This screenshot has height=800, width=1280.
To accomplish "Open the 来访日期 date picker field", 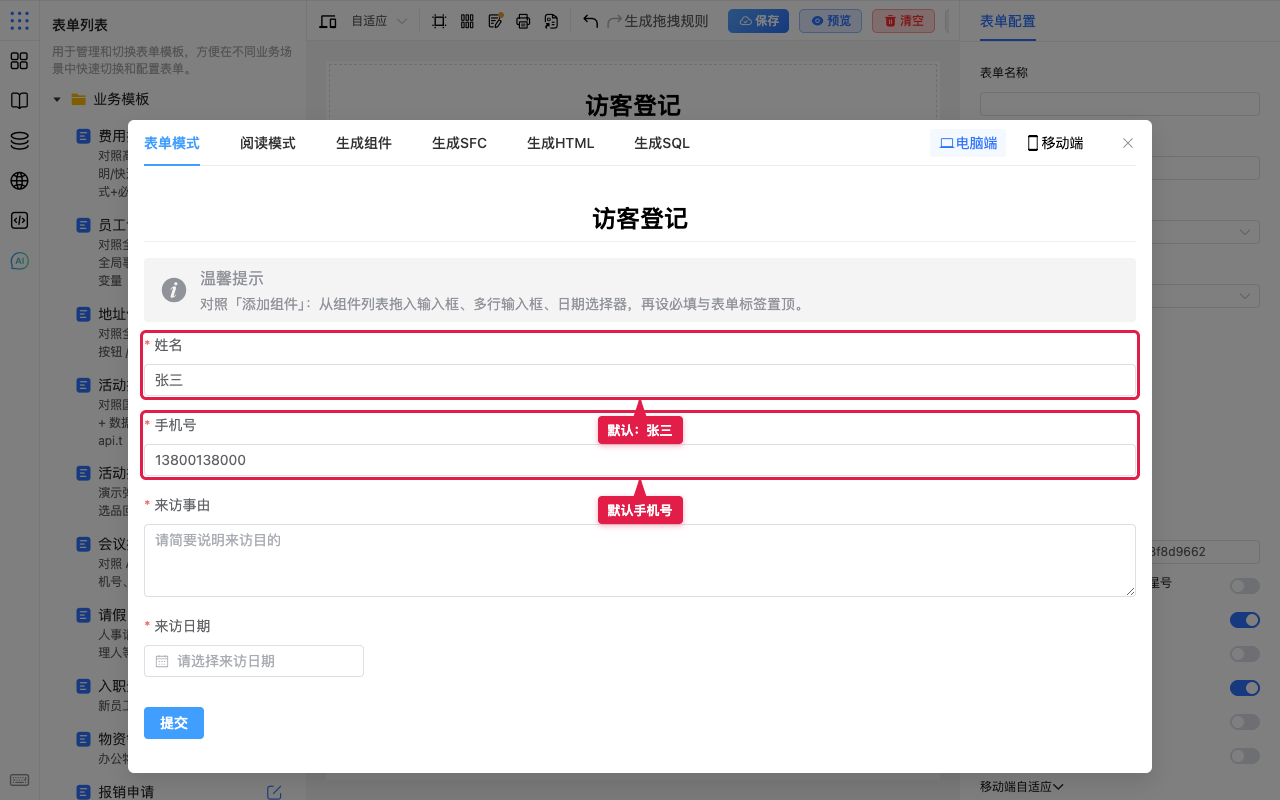I will (x=254, y=661).
